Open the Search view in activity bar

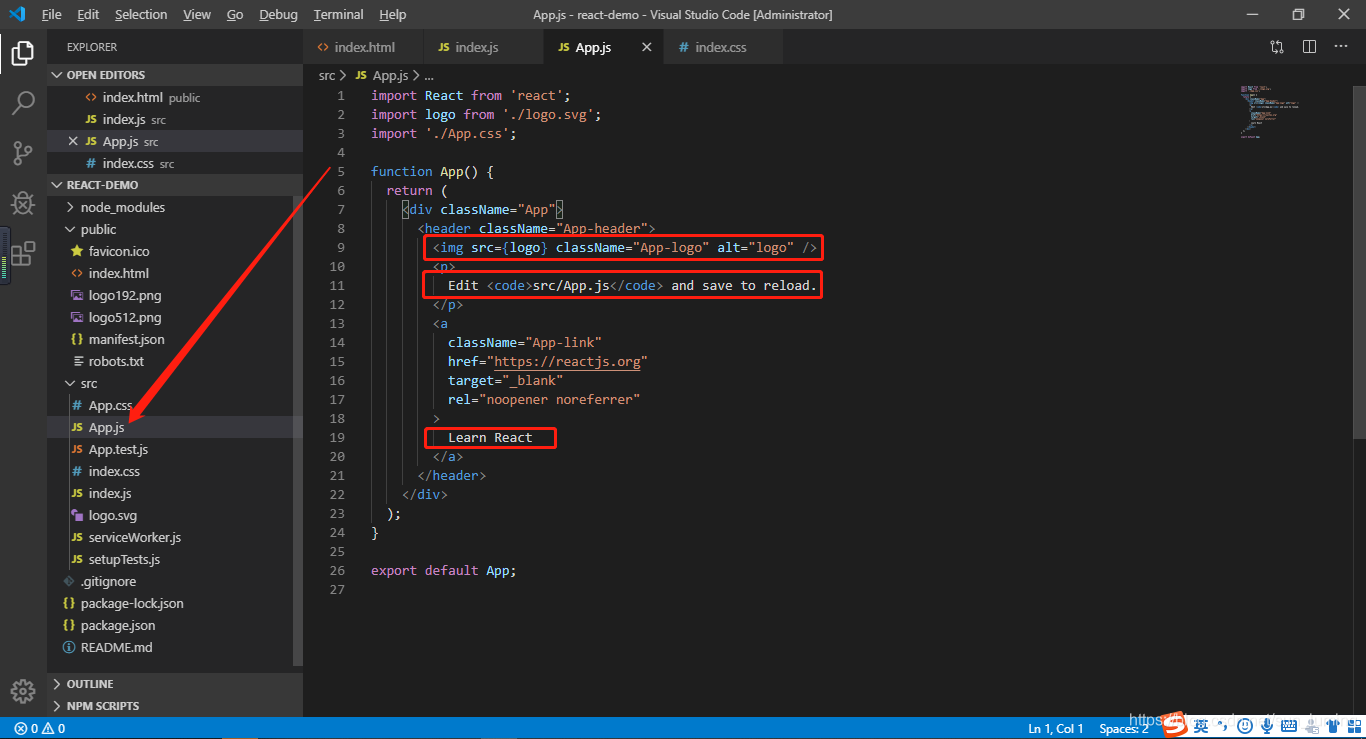[x=23, y=103]
